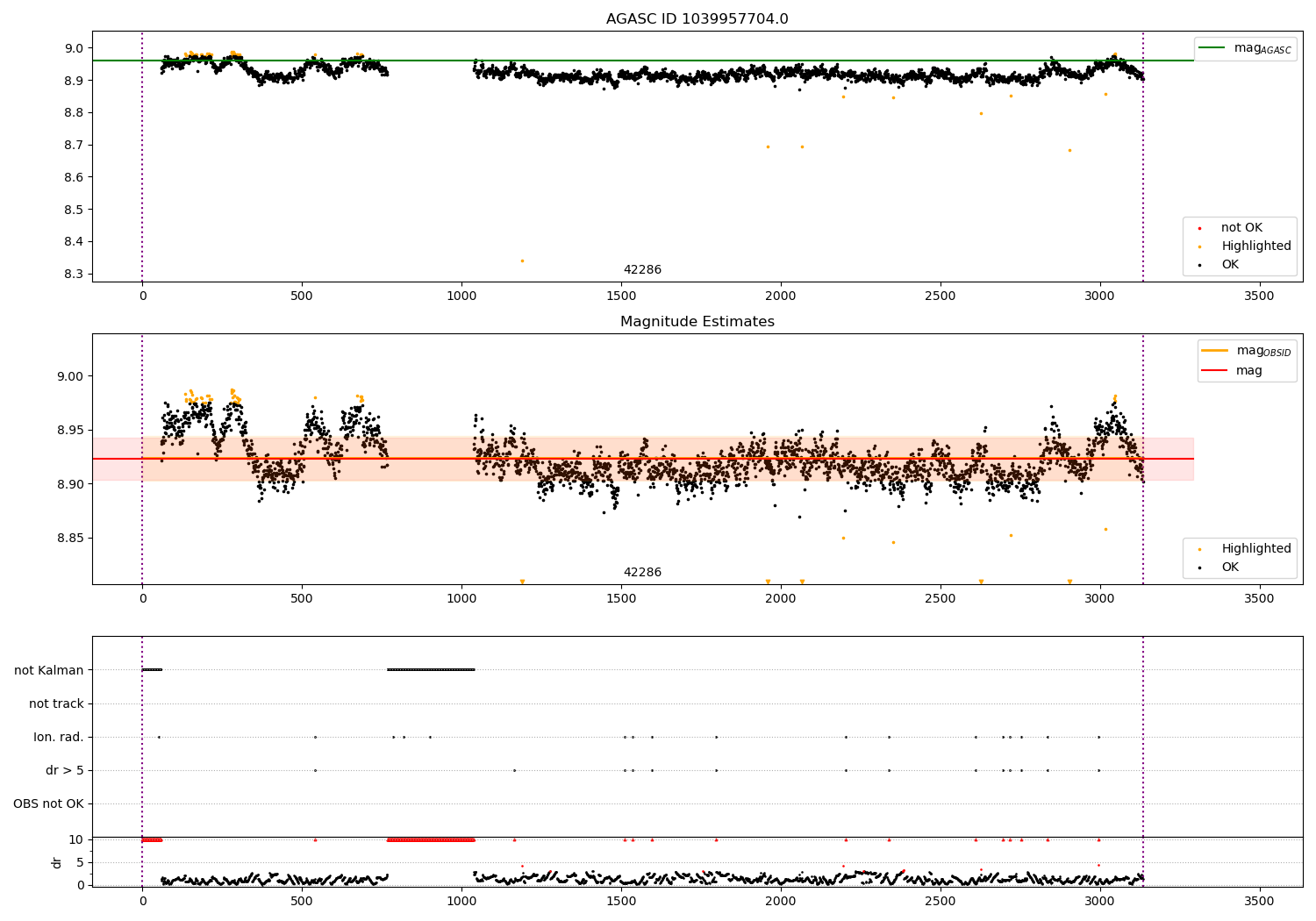This screenshot has height=921, width=1316.
Task: Click the mag AGASC legend entry
Action: tap(1245, 48)
